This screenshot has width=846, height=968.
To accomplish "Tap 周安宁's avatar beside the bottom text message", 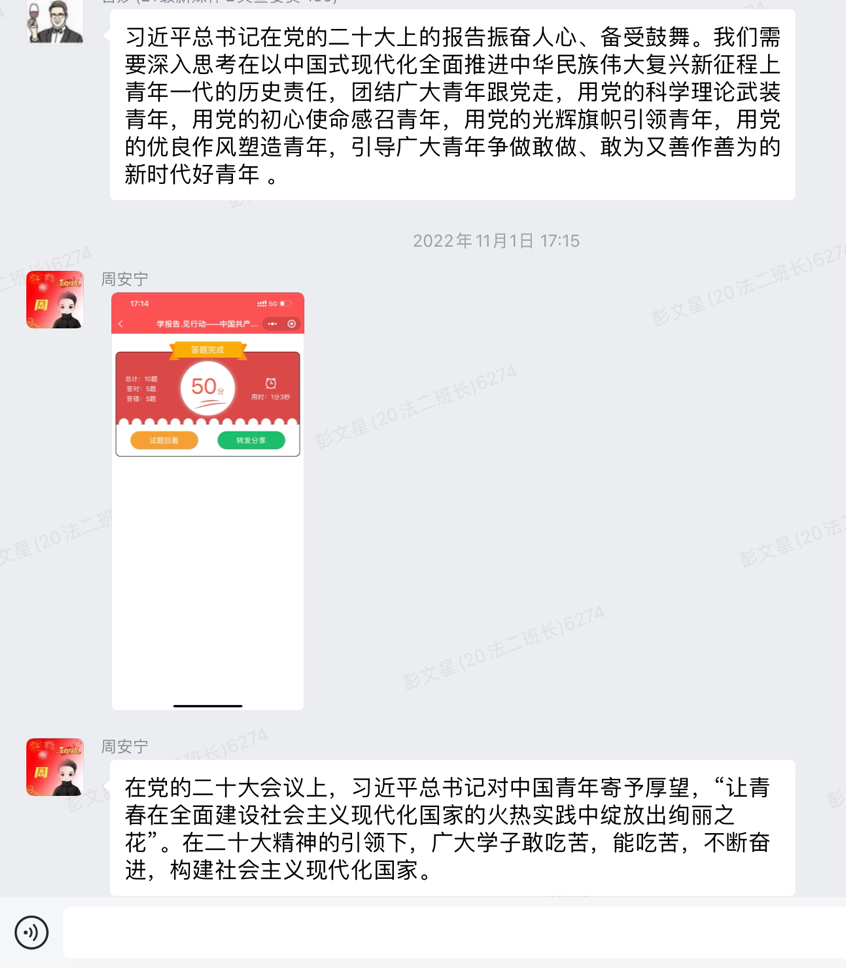I will pos(55,767).
